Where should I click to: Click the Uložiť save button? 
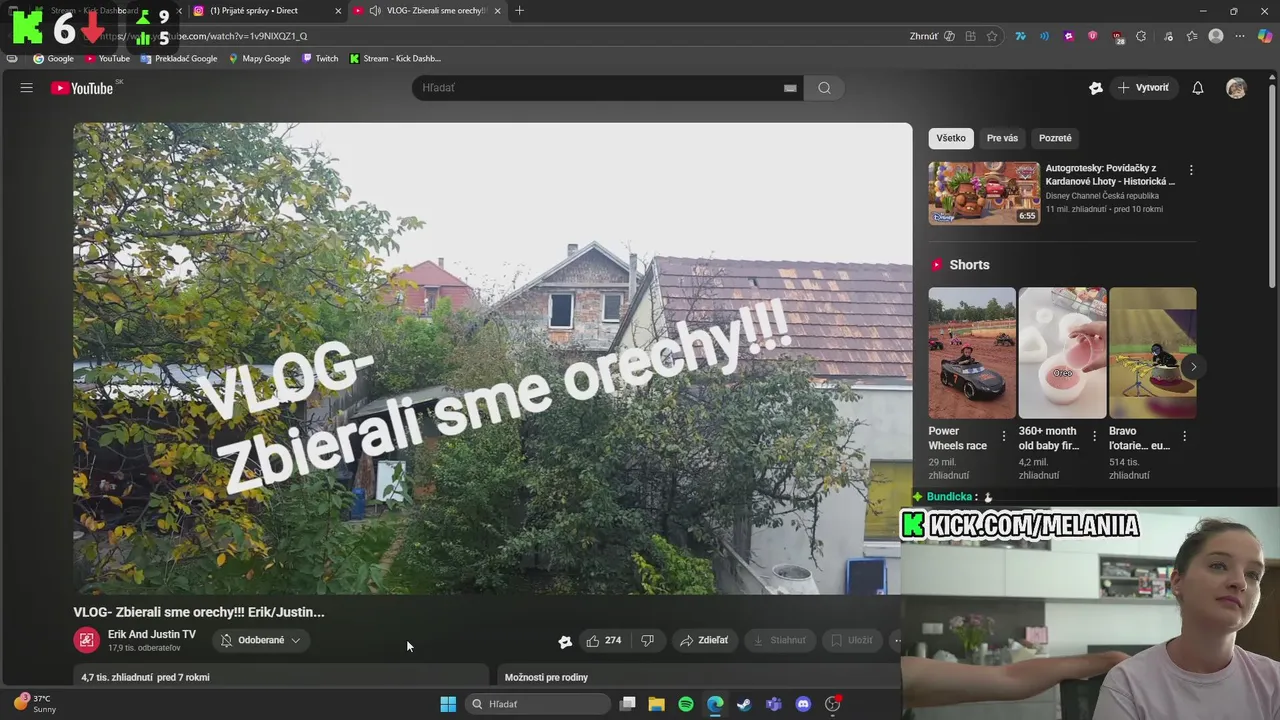coord(852,640)
